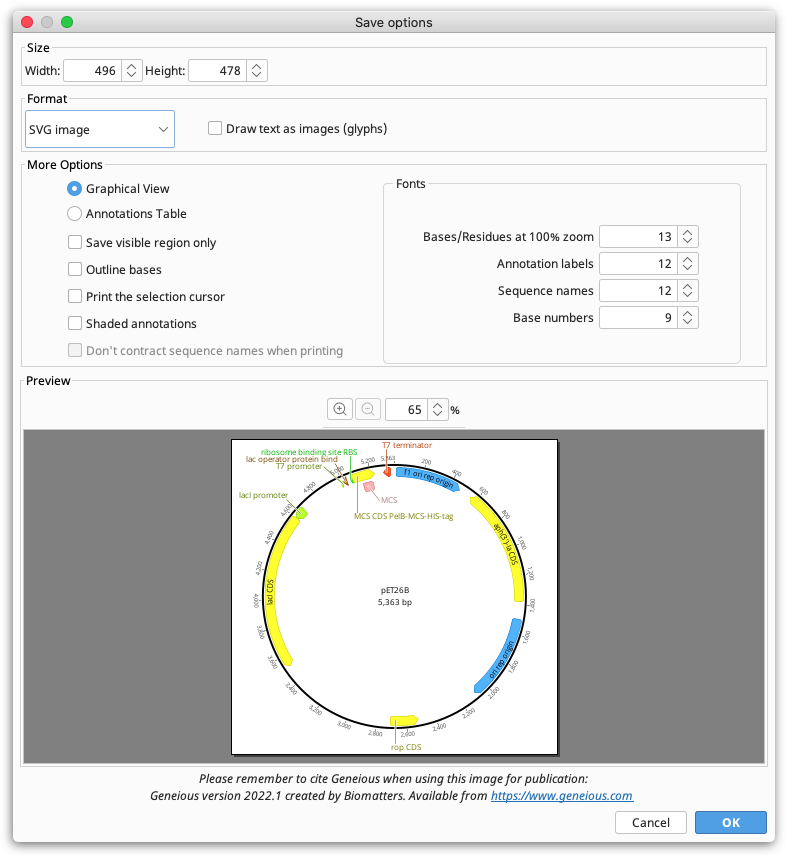Image resolution: width=788 pixels, height=857 pixels.
Task: Click the Cancel button
Action: point(650,822)
